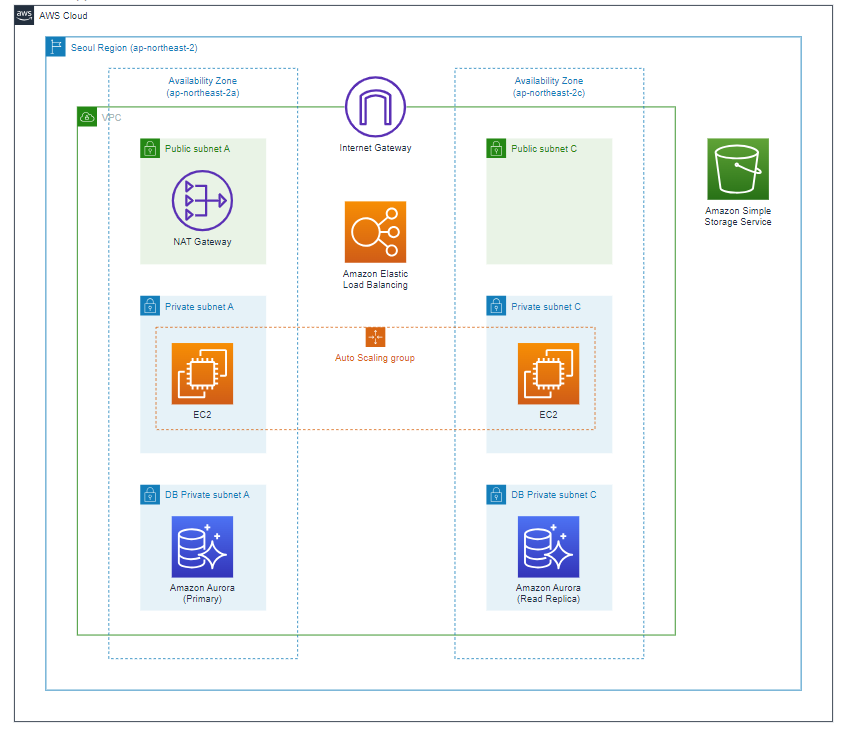
Task: Select the AWS Cloud header label
Action: [63, 16]
